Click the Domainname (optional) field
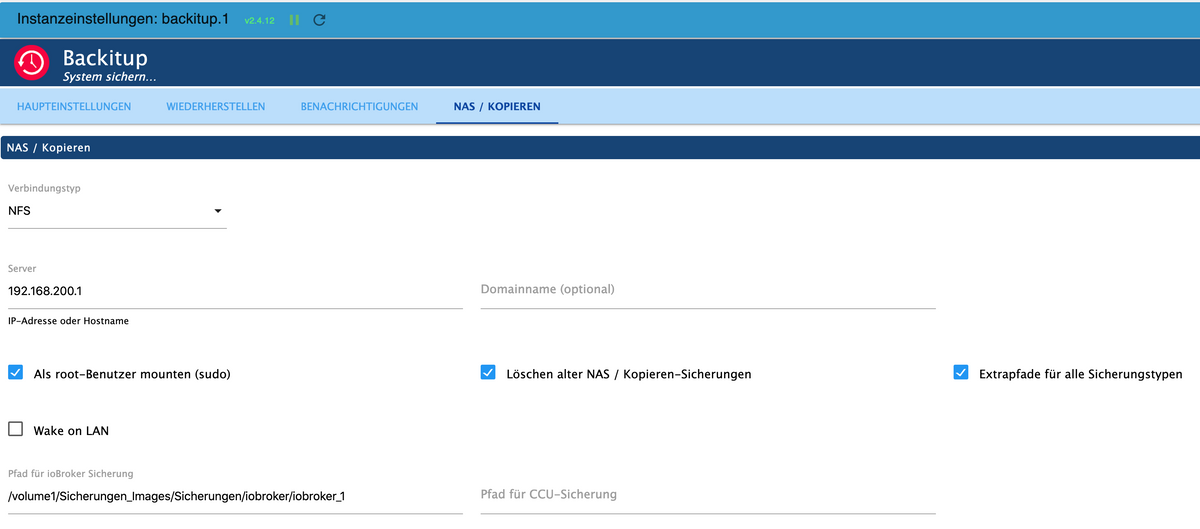Viewport: 1200px width, 529px height. pos(708,290)
